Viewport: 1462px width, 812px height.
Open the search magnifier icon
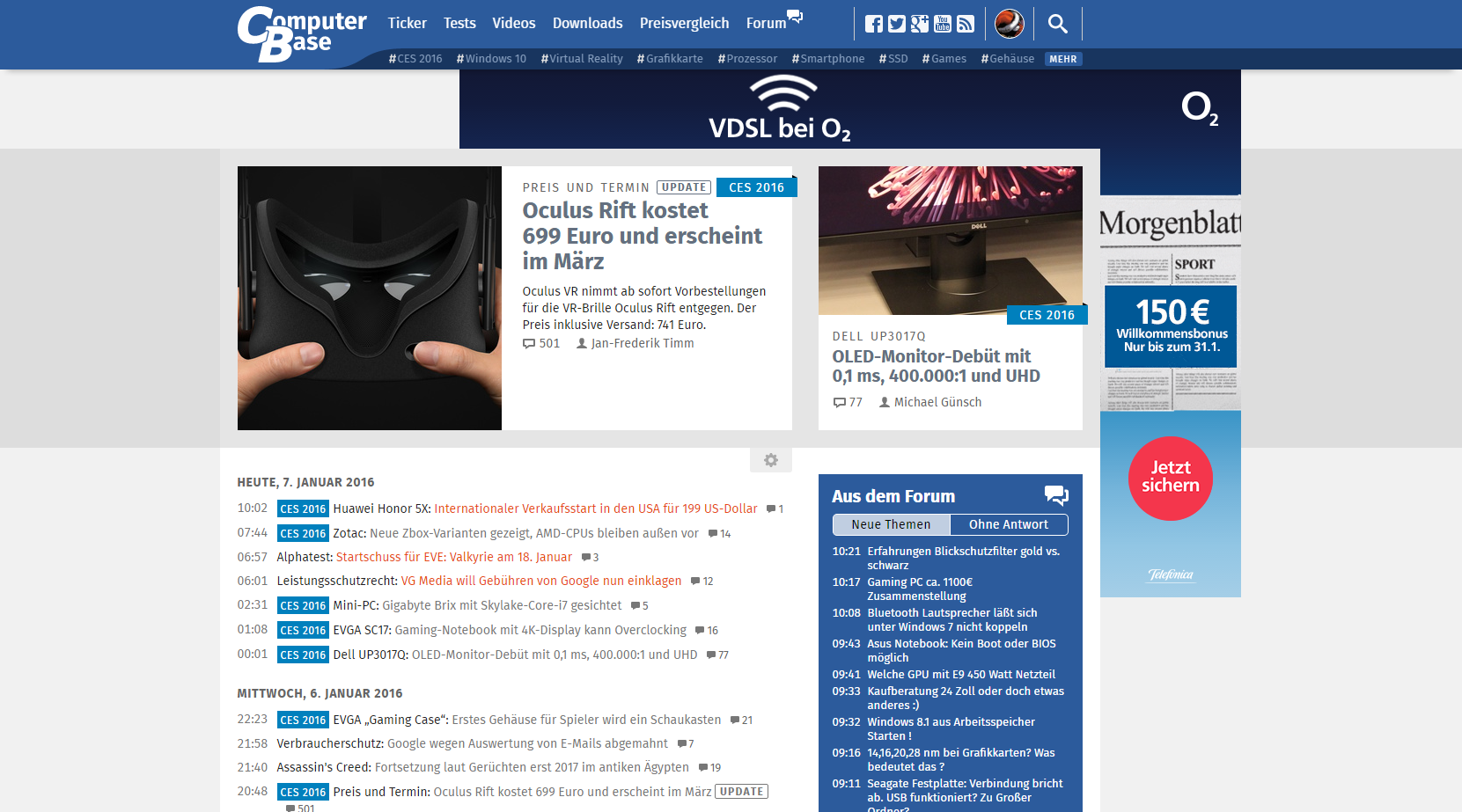point(1058,24)
